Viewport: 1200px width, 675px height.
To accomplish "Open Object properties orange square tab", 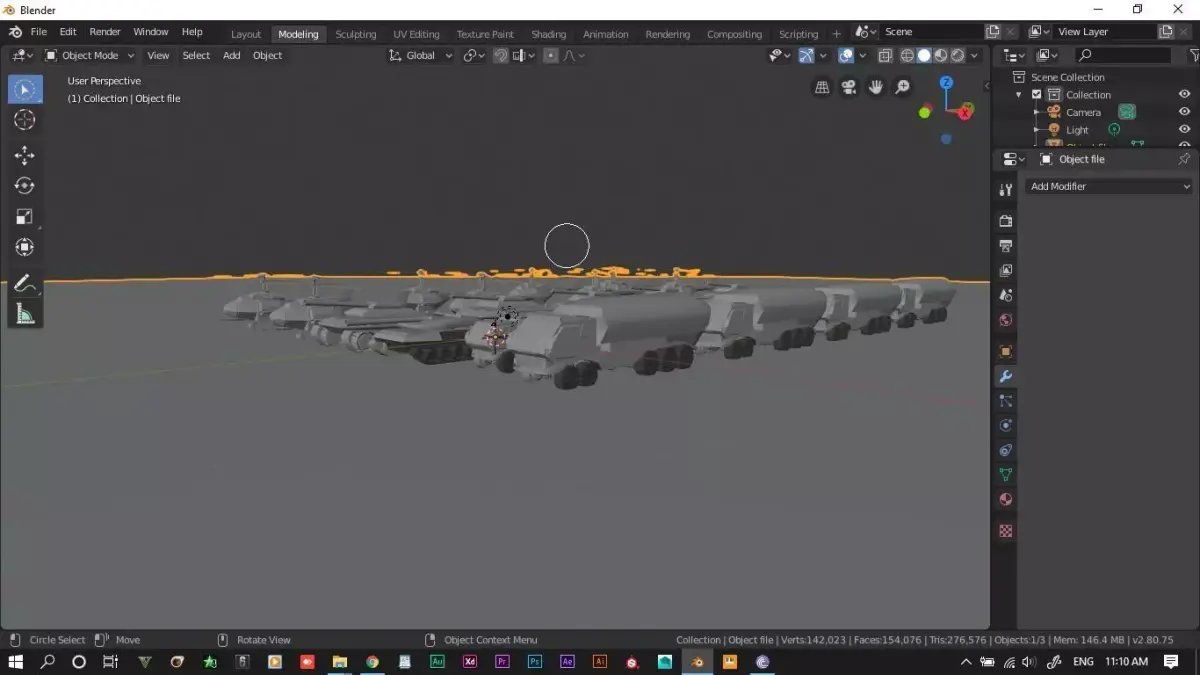I will [x=1006, y=352].
